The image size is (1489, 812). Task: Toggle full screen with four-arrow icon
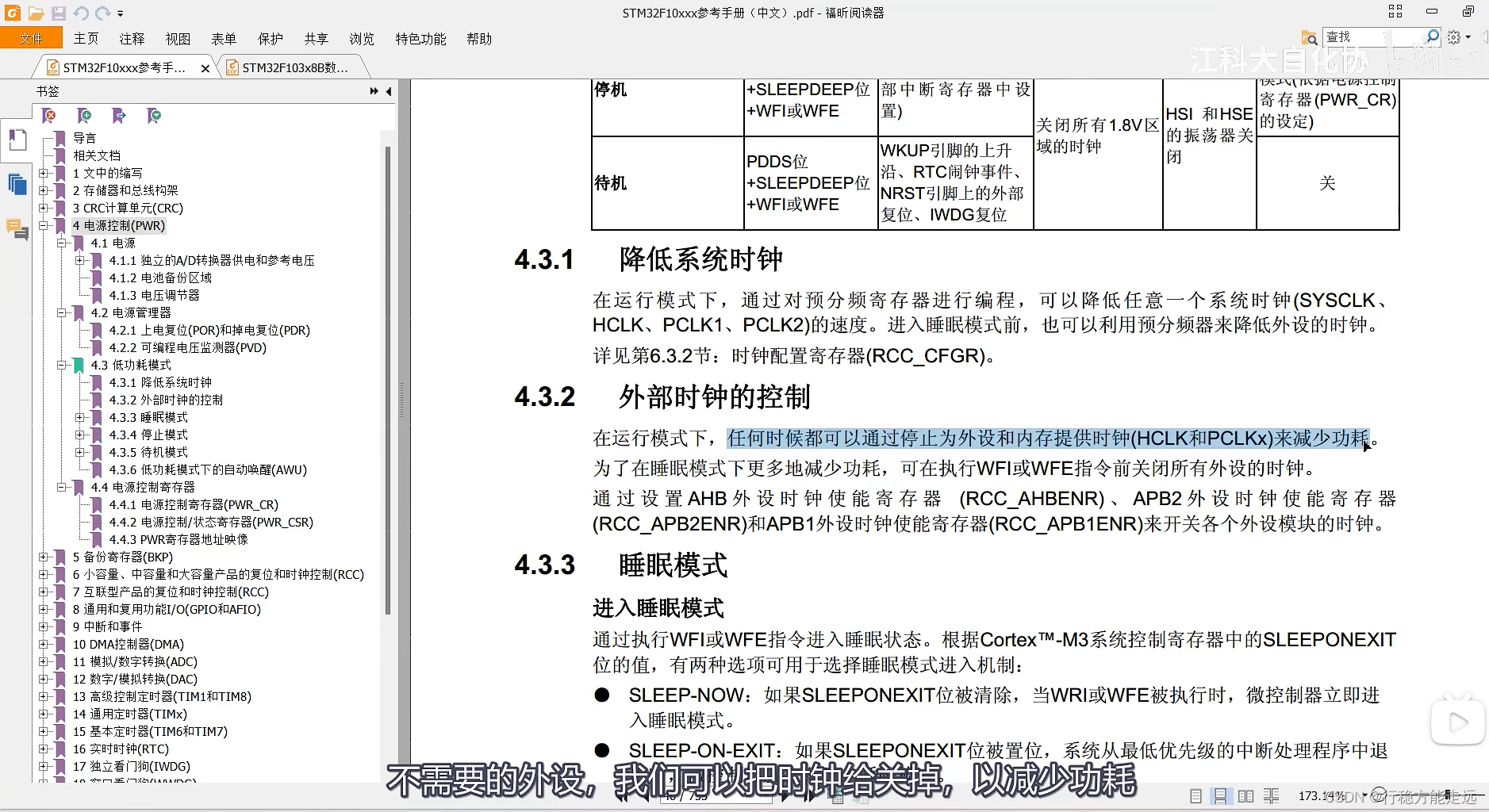[1395, 11]
